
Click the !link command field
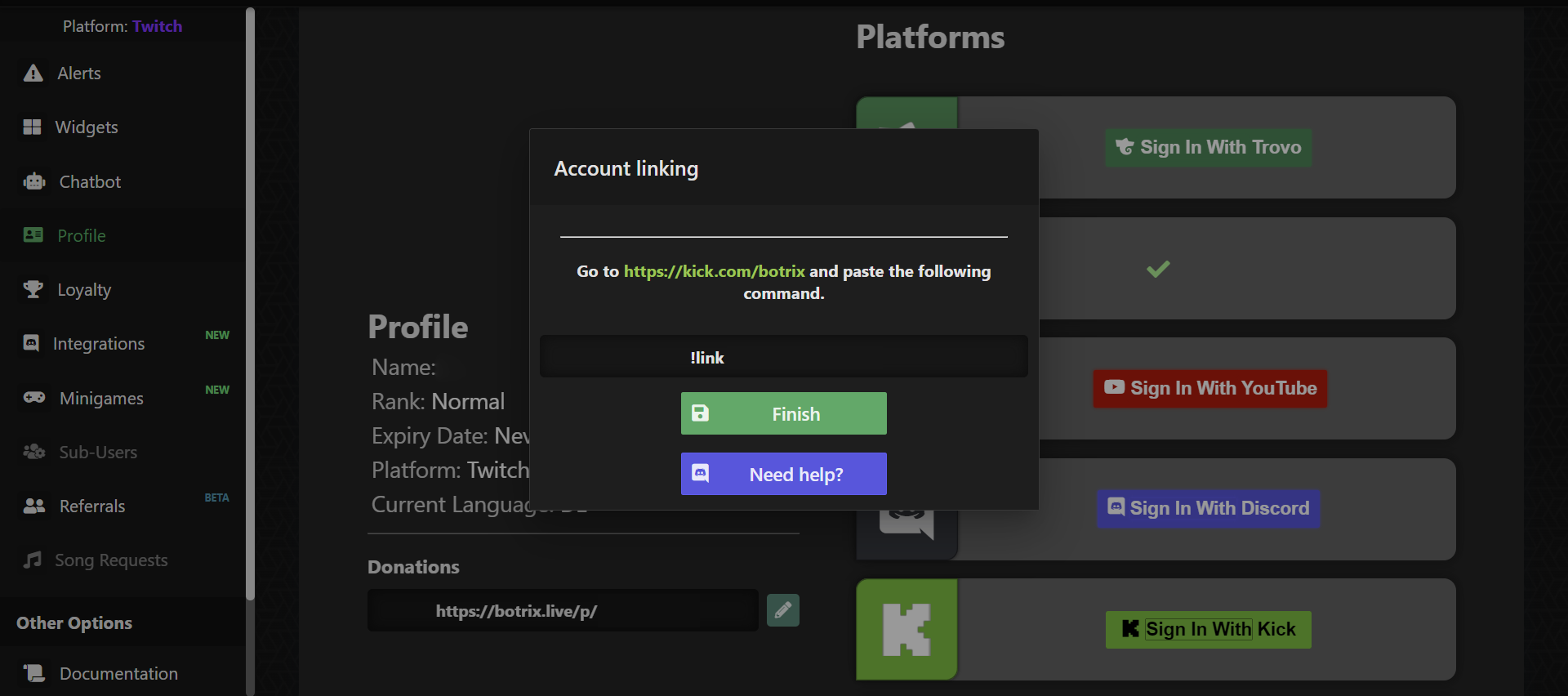783,357
